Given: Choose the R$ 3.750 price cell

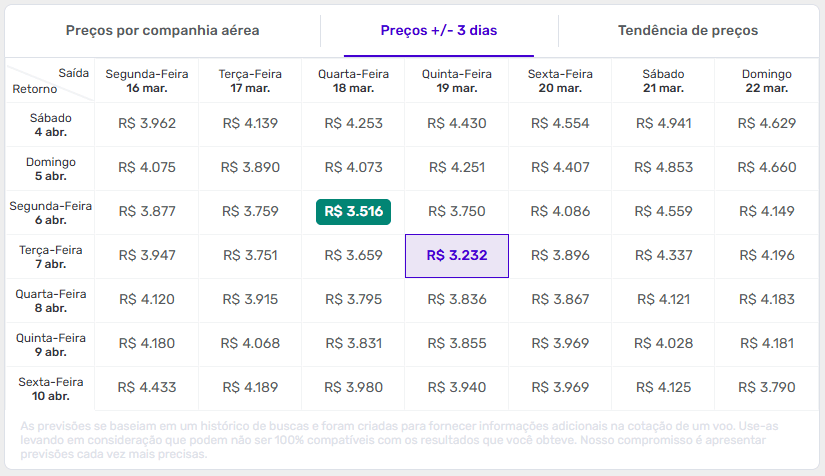Looking at the screenshot, I should pyautogui.click(x=457, y=211).
